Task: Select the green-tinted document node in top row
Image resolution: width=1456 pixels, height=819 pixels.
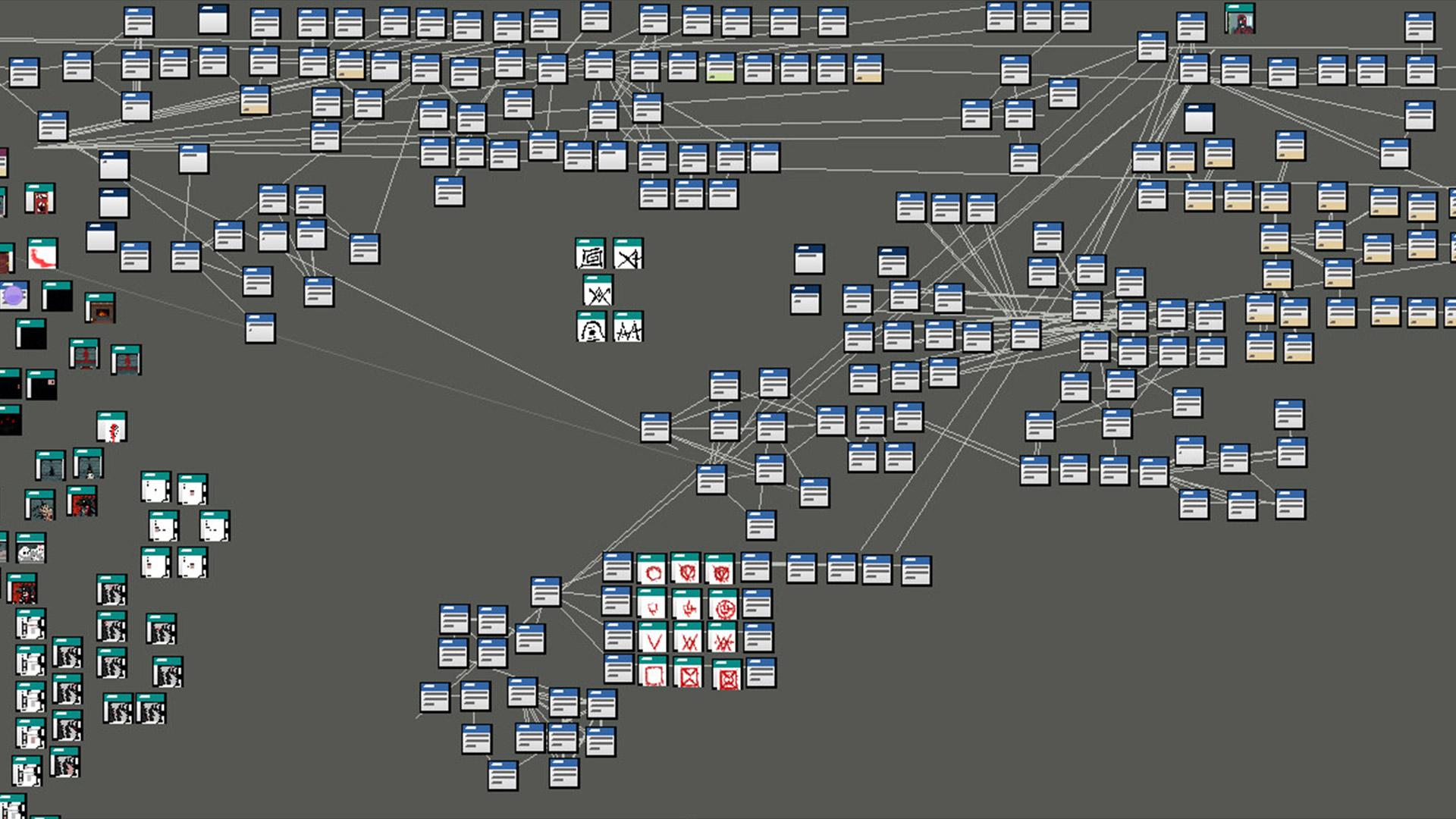Action: click(720, 68)
